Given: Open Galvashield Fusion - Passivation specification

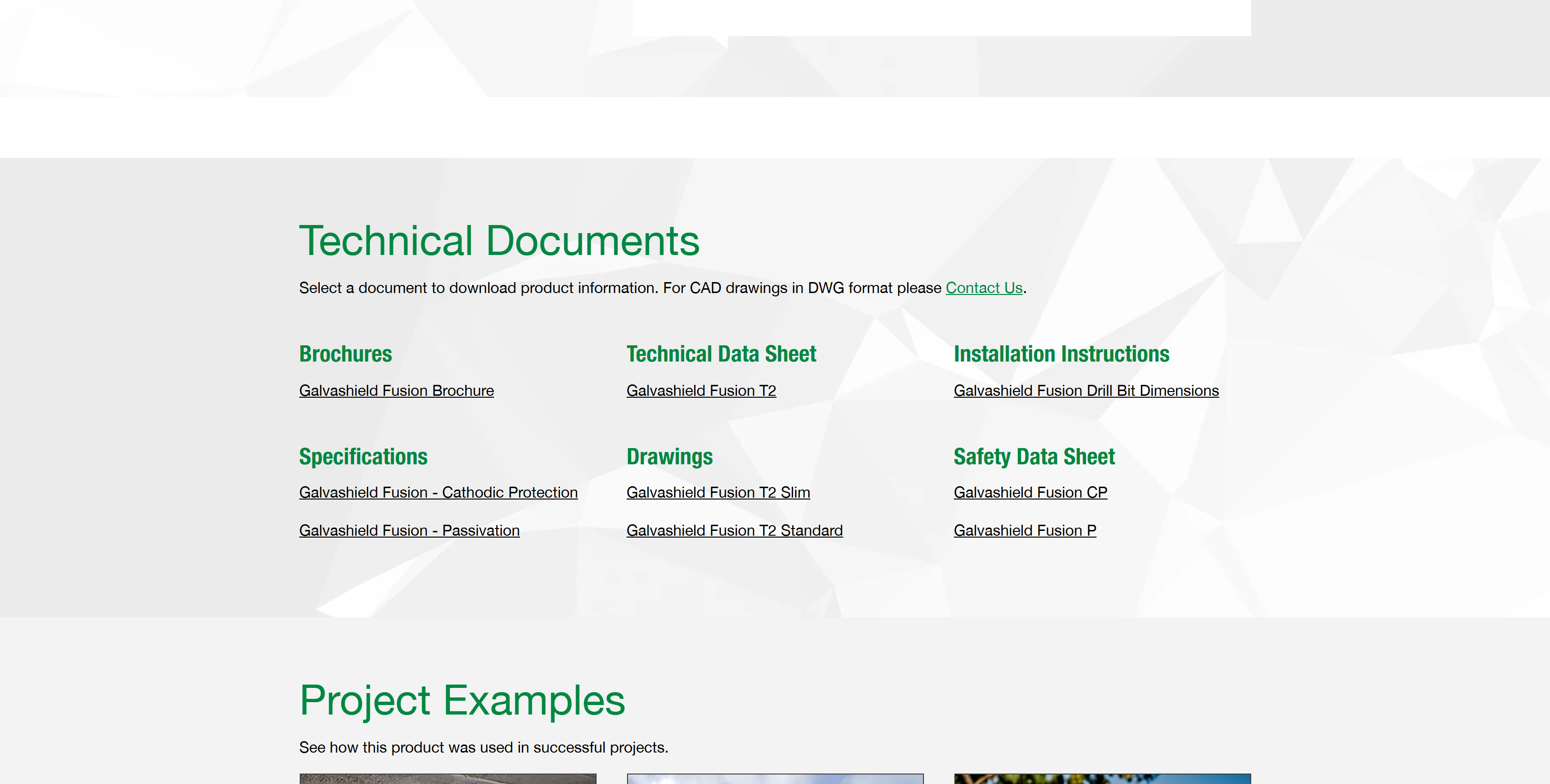Looking at the screenshot, I should [x=409, y=531].
